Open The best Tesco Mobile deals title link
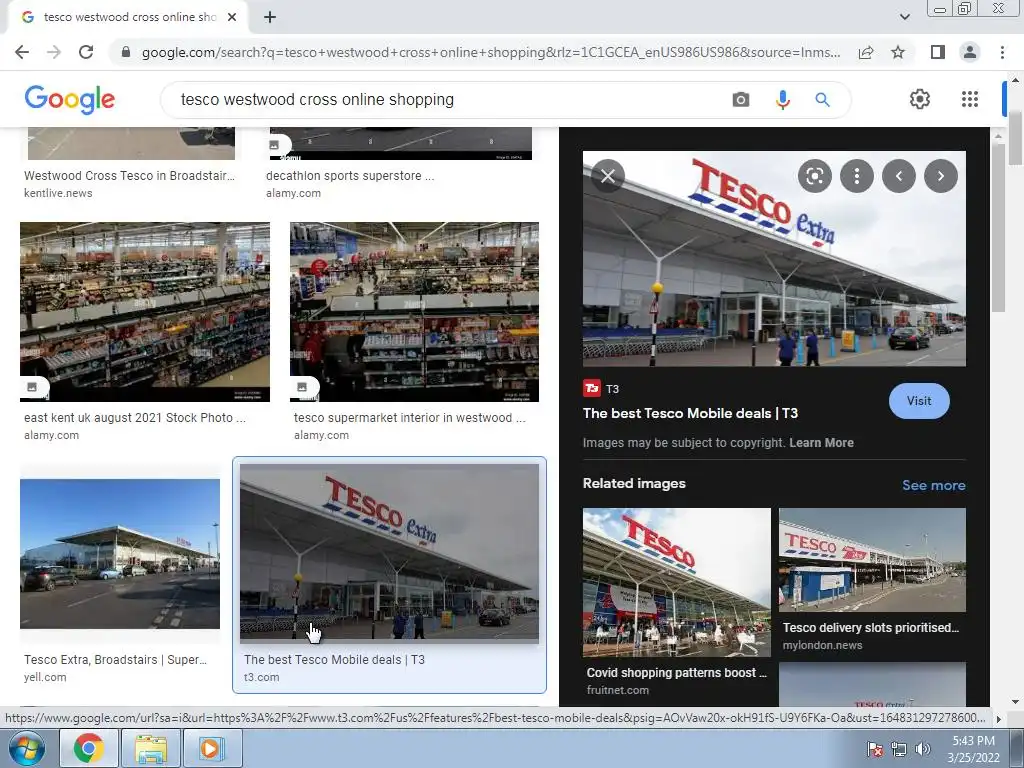This screenshot has height=768, width=1024. (x=690, y=413)
